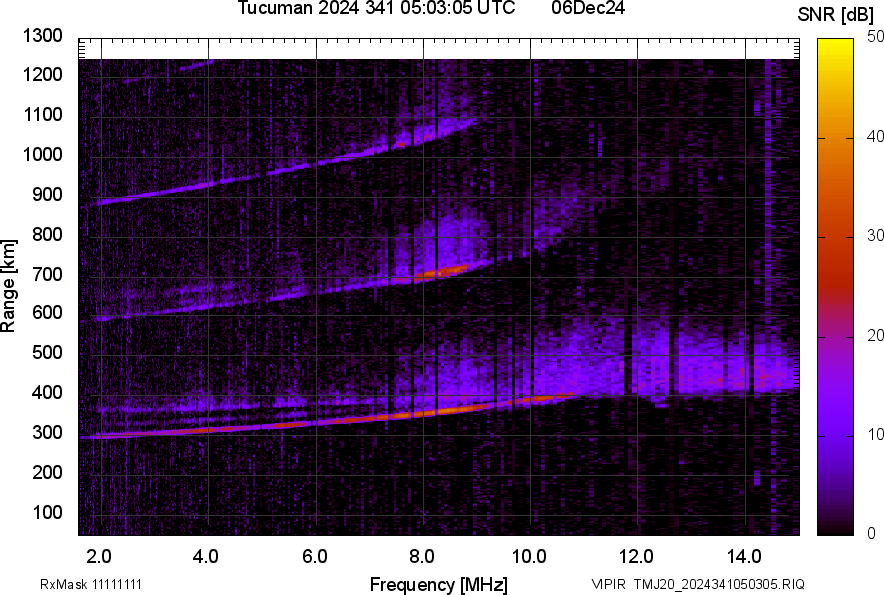The image size is (884, 595).
Task: Click the range tick label '800'
Action: point(47,234)
